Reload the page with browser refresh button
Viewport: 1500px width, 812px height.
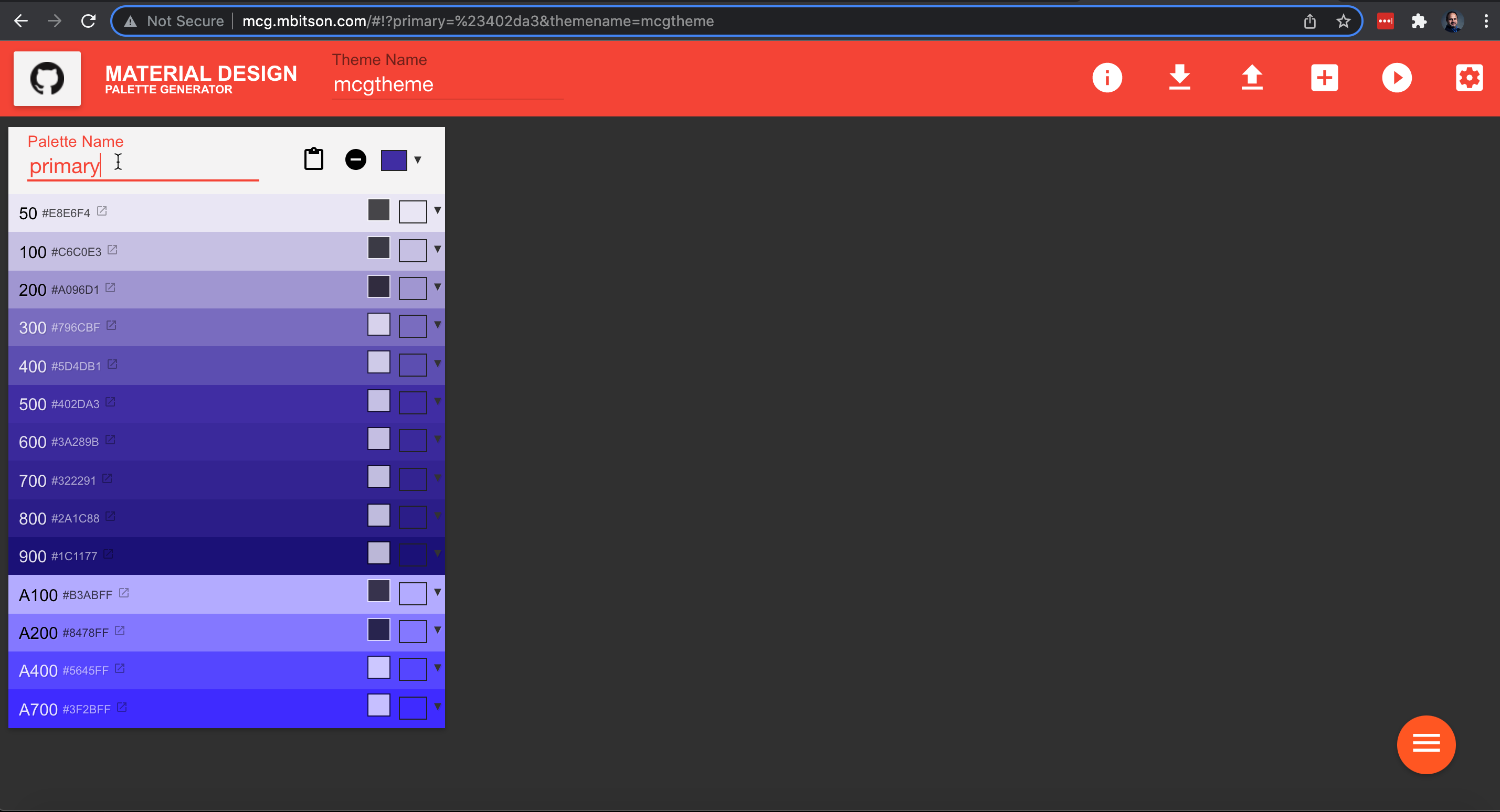point(89,22)
